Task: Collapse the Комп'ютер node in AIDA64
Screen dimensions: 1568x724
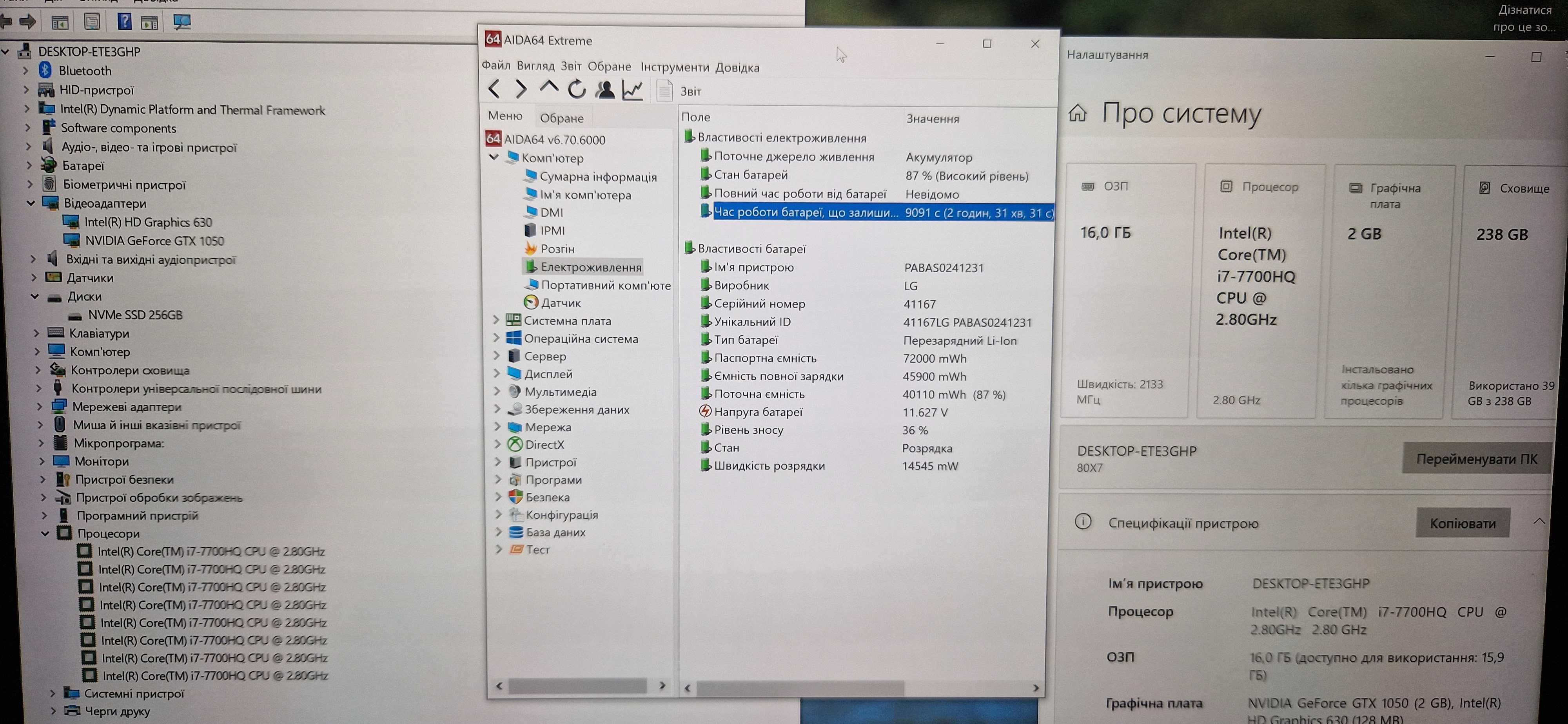Action: coord(494,157)
